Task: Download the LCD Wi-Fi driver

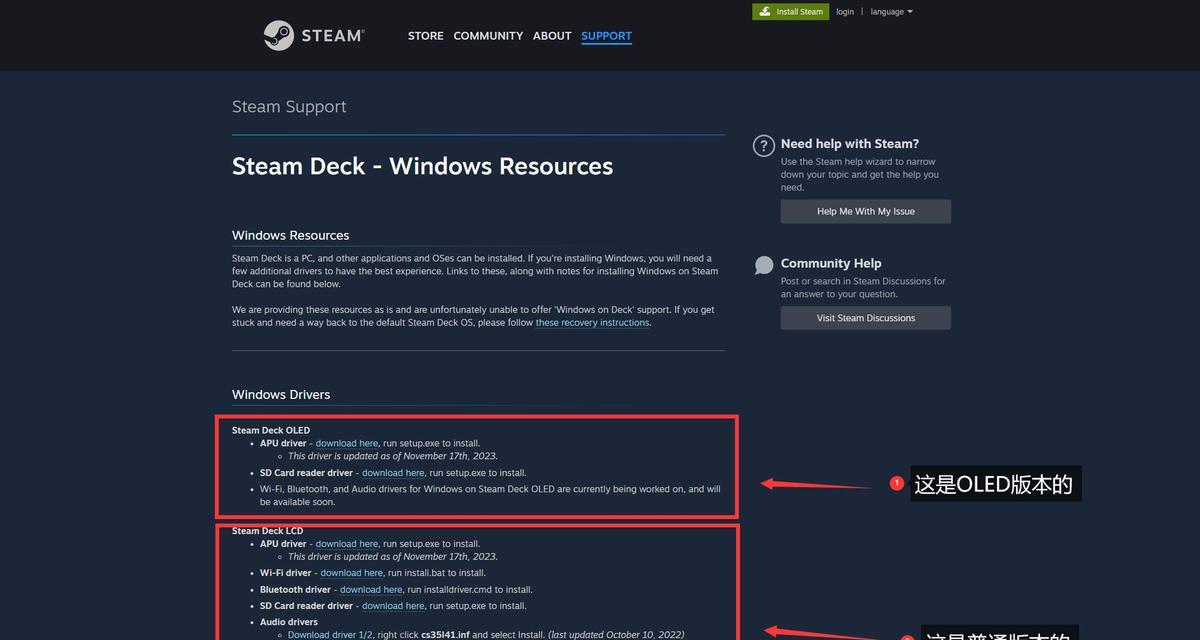Action: [352, 573]
